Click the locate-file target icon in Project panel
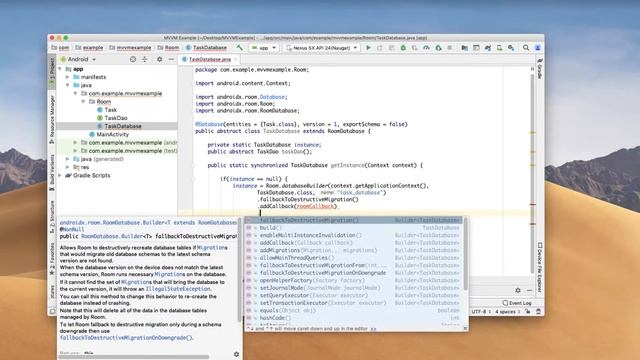640x360 pixels. 133,59
